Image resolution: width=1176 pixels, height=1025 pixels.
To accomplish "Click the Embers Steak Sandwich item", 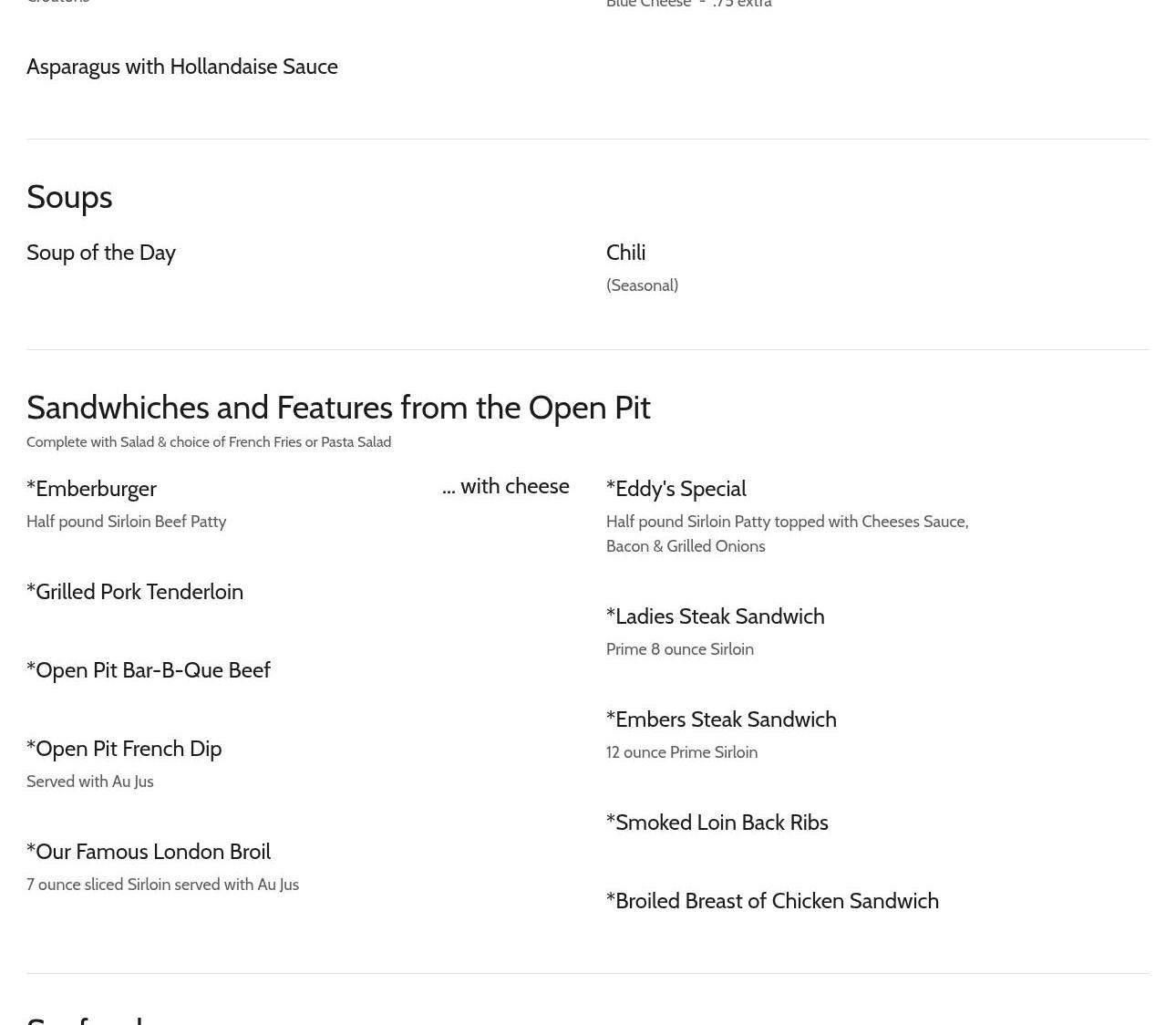I will click(721, 720).
